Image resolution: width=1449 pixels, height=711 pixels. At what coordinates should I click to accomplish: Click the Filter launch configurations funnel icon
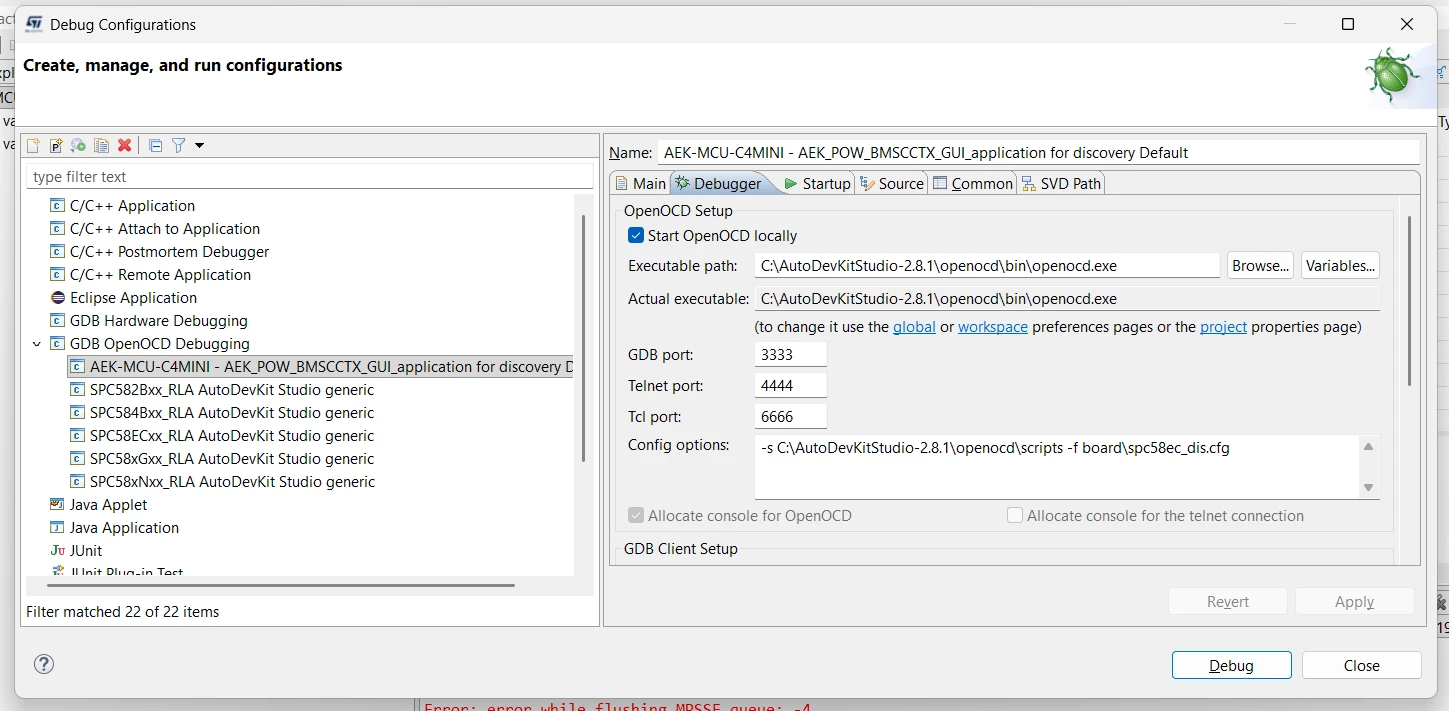coord(178,146)
